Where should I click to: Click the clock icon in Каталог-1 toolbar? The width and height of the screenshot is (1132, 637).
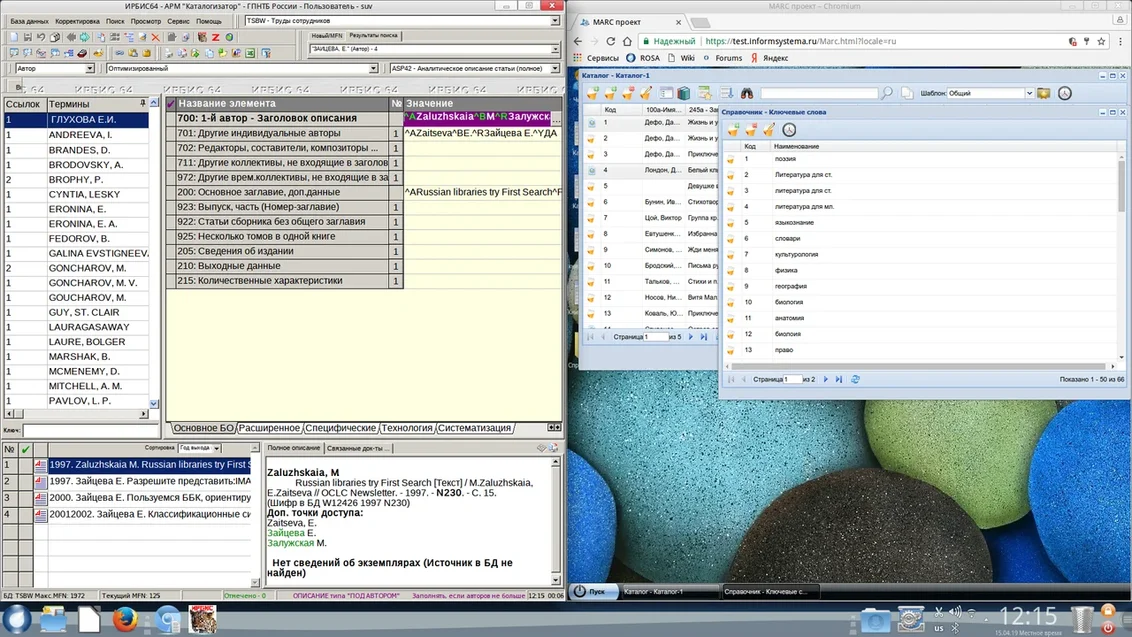coord(1065,93)
